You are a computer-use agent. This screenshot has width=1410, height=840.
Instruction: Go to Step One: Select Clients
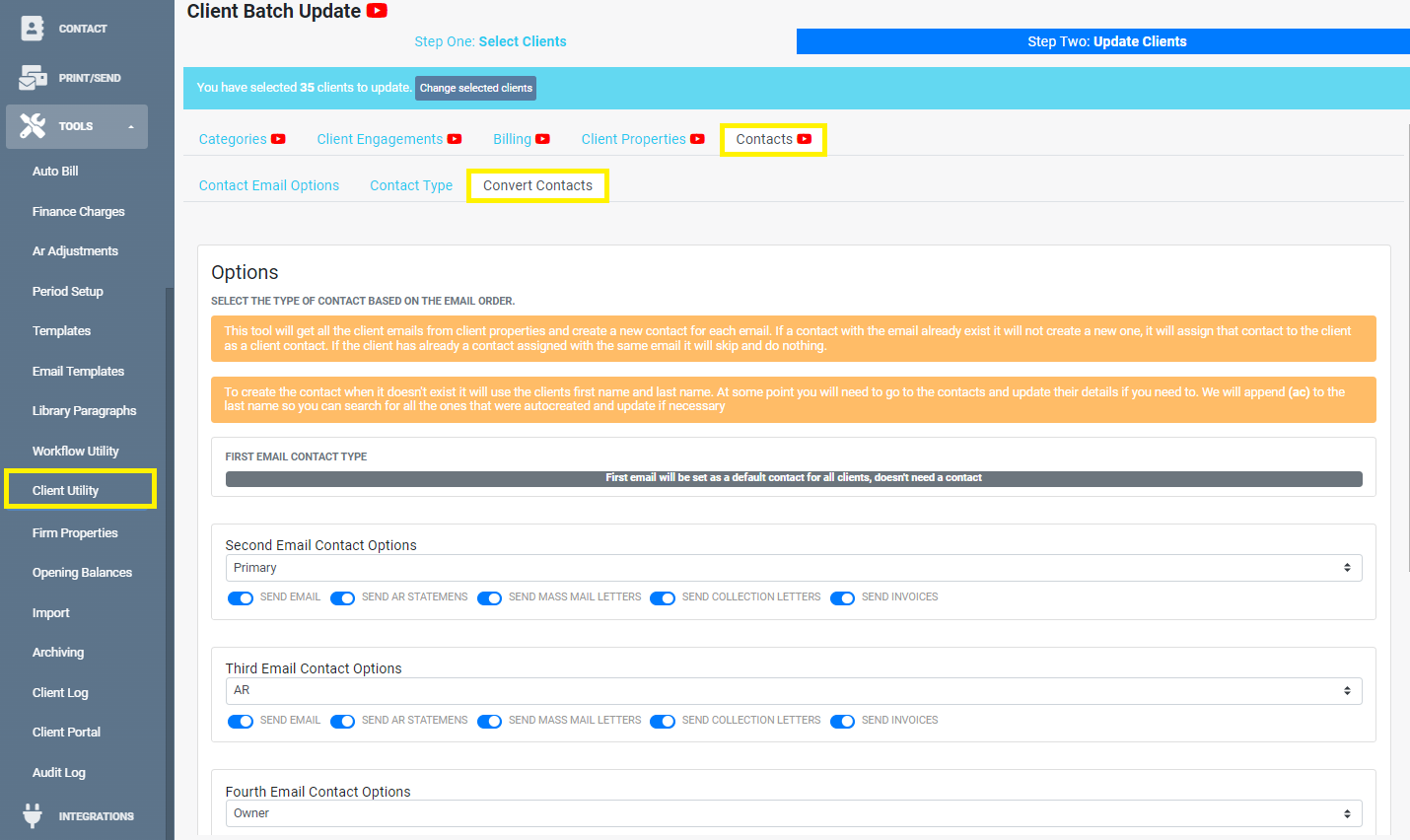(x=490, y=41)
